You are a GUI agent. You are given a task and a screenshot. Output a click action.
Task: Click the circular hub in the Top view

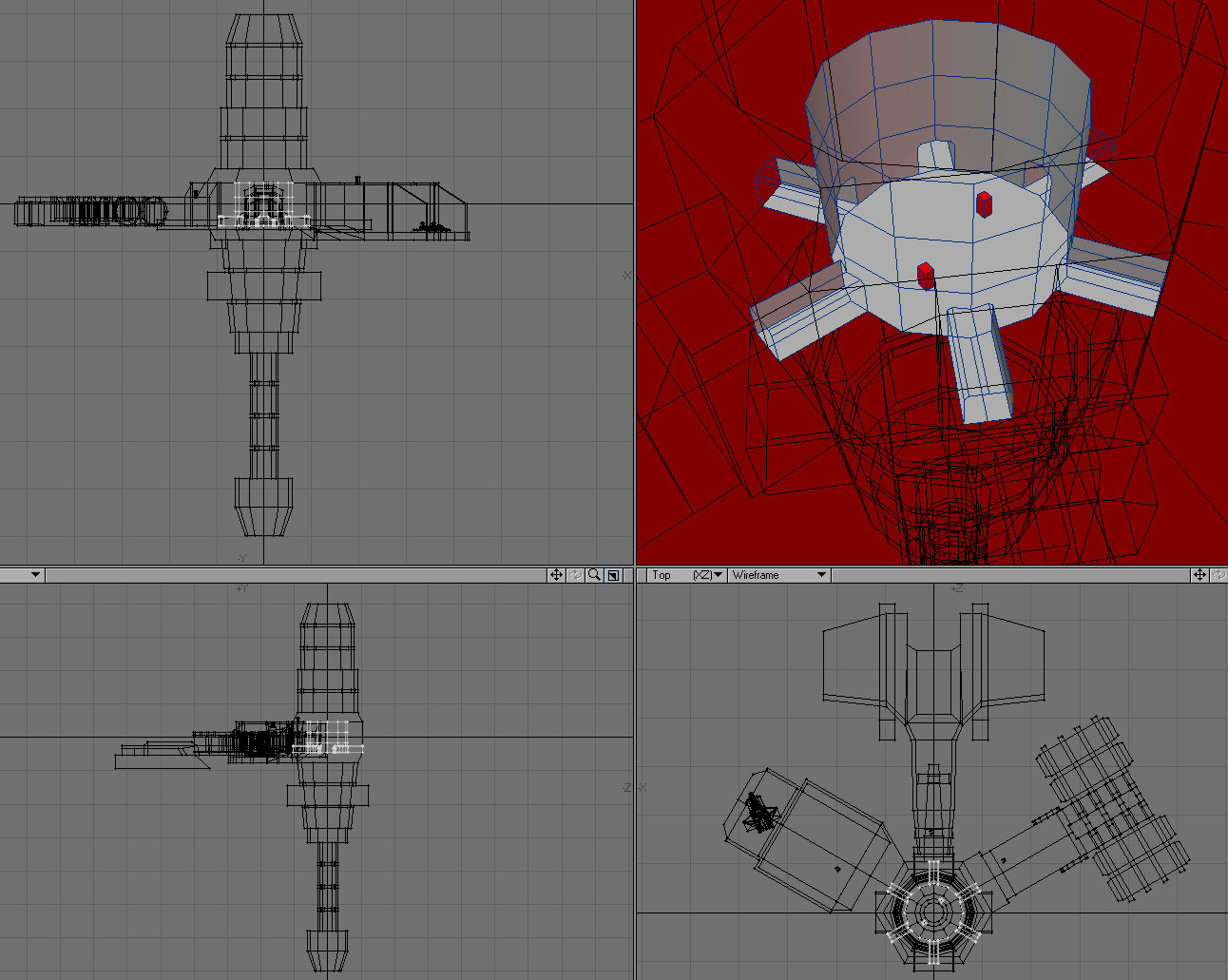coord(928,912)
